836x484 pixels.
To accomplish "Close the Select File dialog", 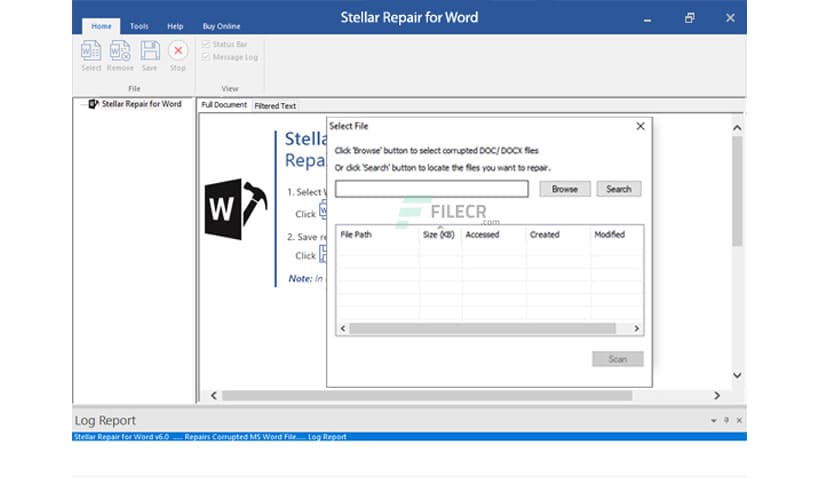I will tap(640, 126).
